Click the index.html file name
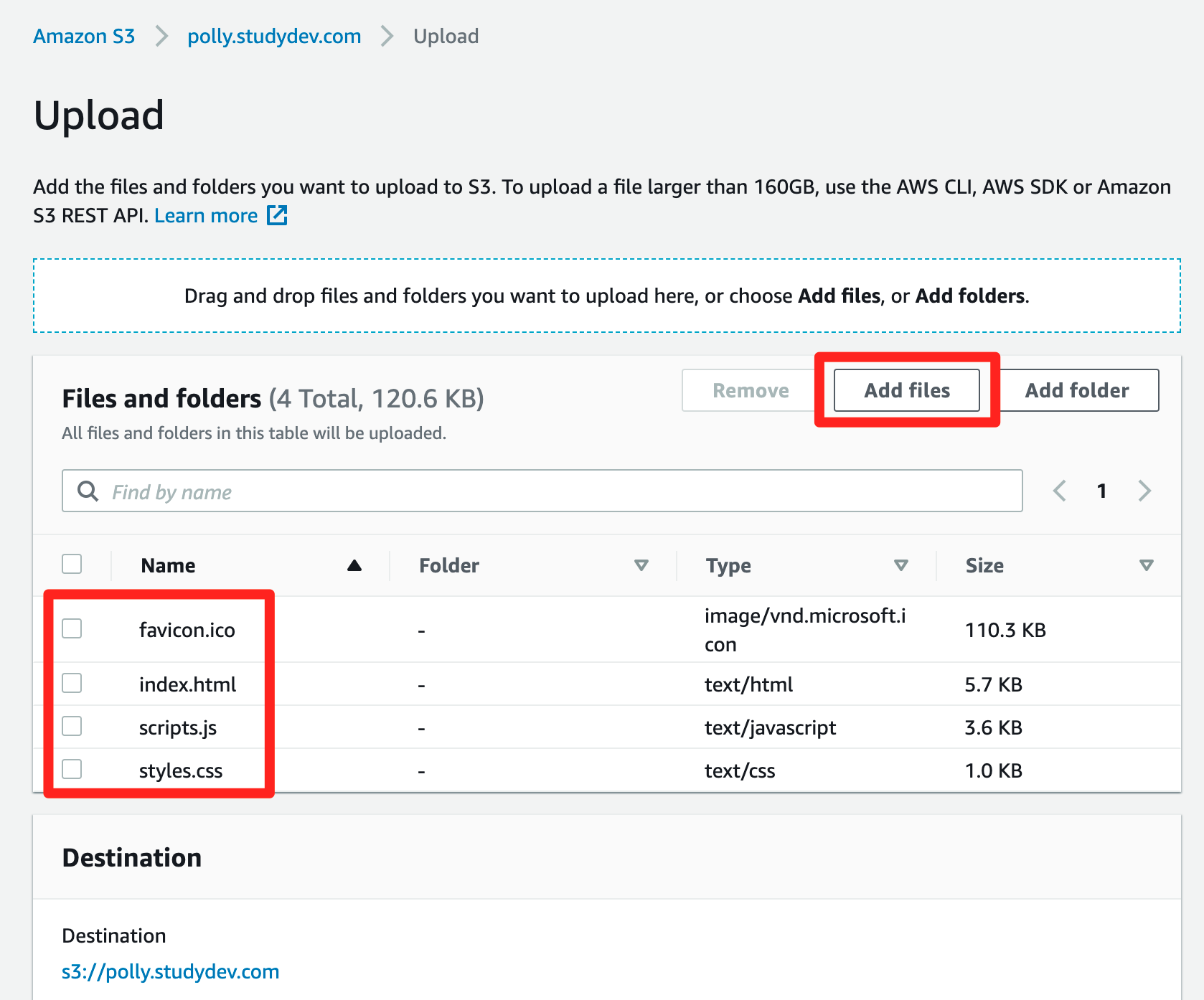Viewport: 1204px width, 1000px height. tap(188, 684)
